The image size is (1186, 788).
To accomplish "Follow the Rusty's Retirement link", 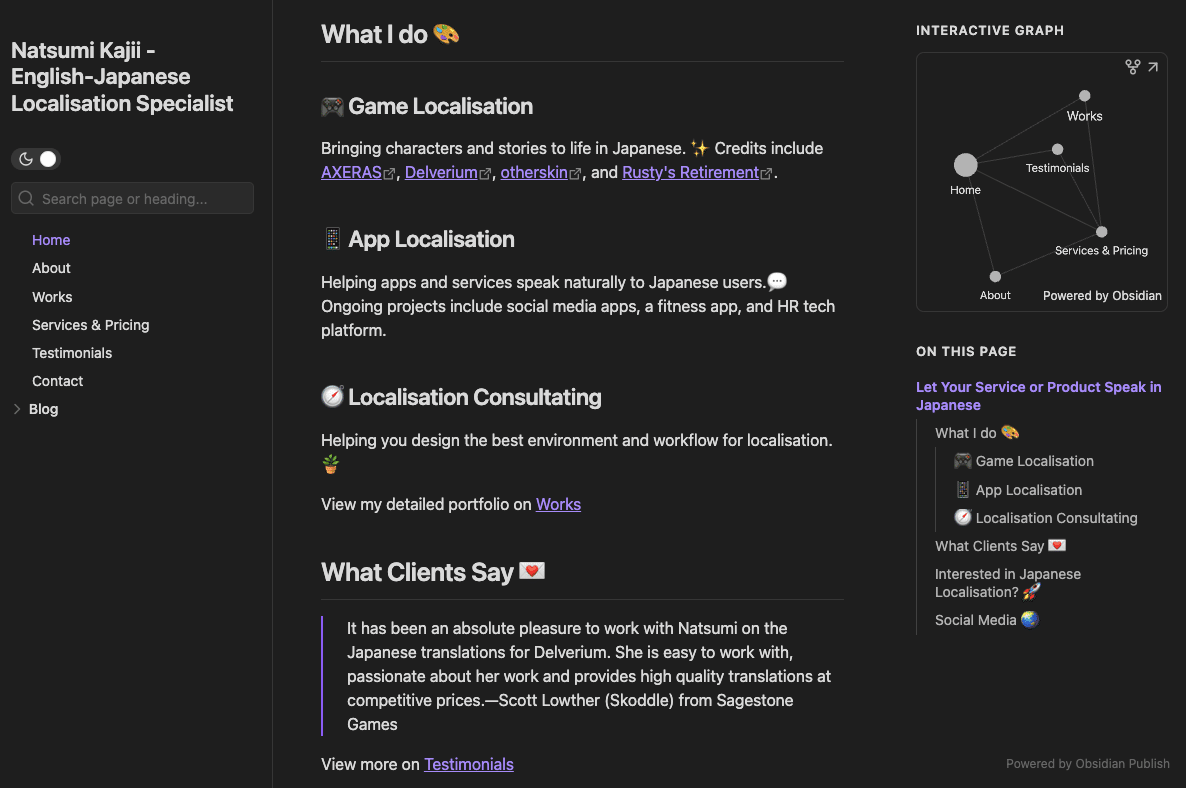I will click(x=690, y=173).
